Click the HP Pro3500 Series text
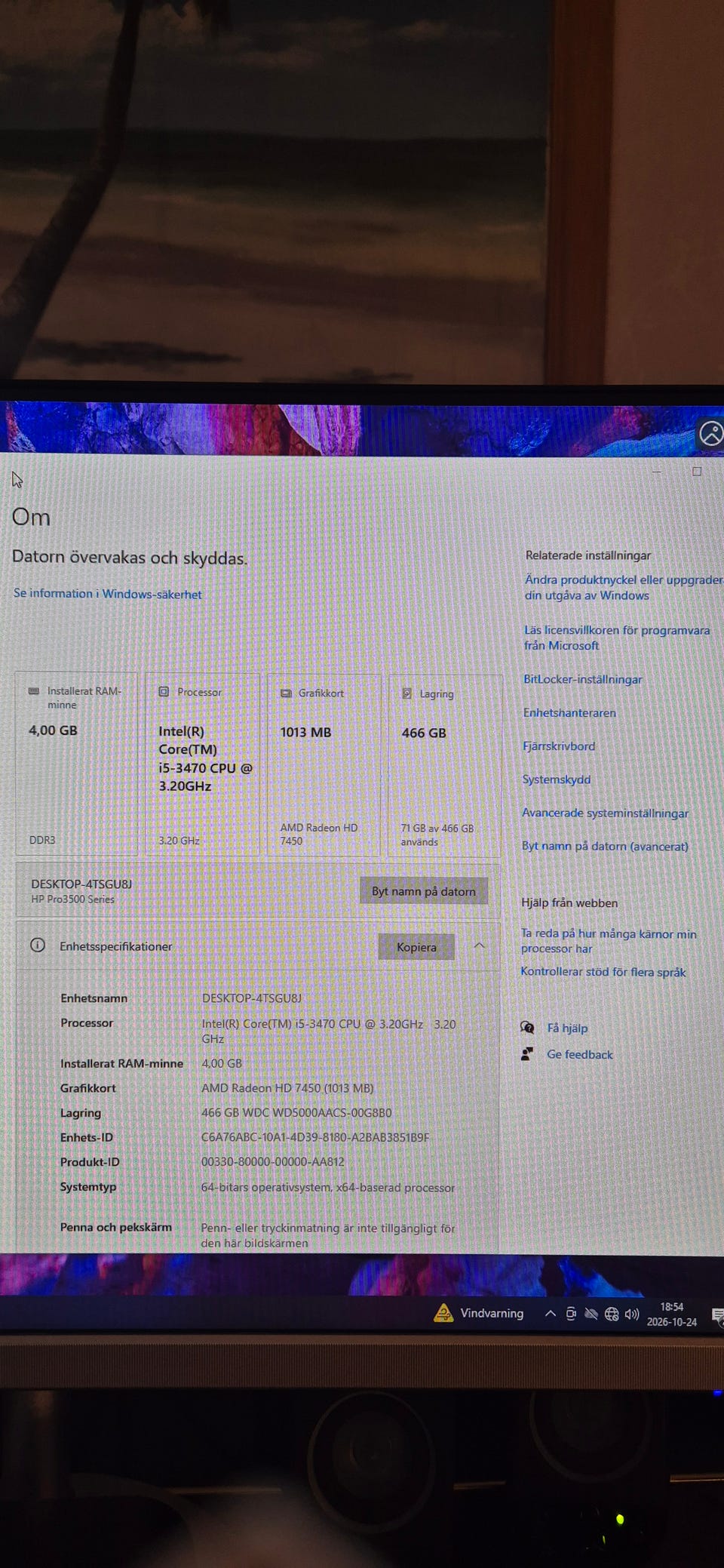Image resolution: width=724 pixels, height=1568 pixels. 73,899
